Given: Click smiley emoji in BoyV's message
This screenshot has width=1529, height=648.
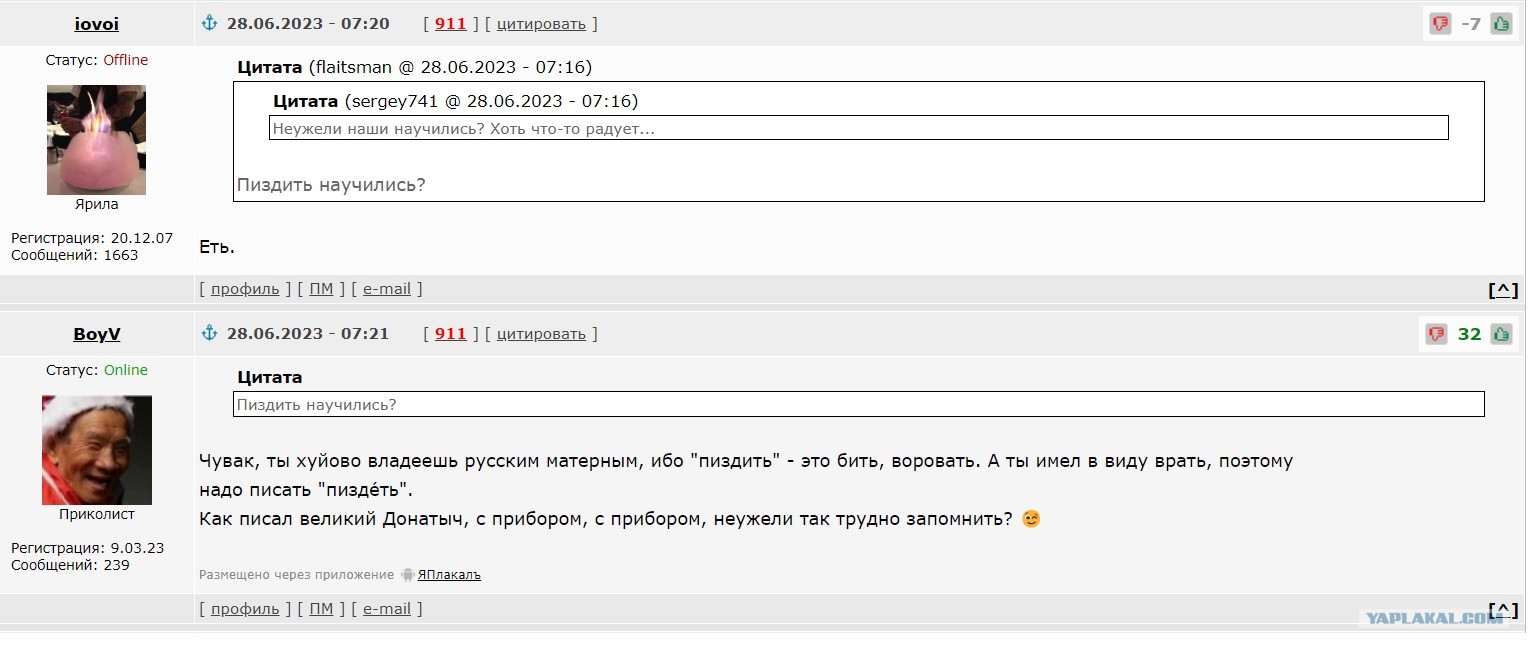Looking at the screenshot, I should (1031, 519).
